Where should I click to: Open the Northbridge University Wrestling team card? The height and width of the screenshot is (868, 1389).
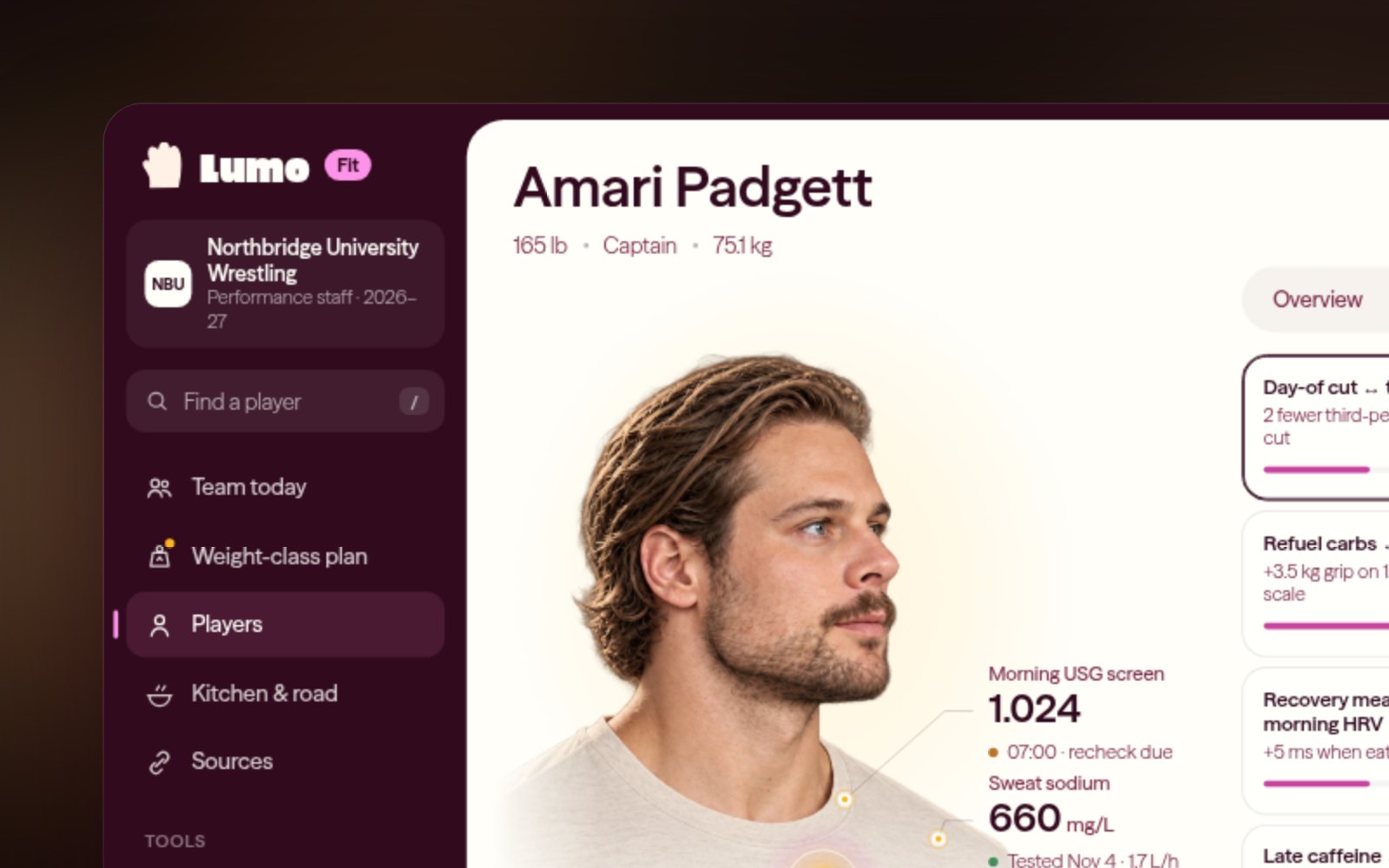tap(286, 284)
